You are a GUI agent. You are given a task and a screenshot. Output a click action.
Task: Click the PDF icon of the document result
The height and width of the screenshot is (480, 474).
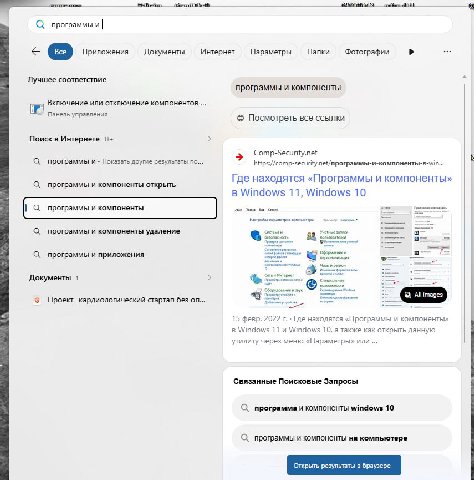pyautogui.click(x=37, y=300)
